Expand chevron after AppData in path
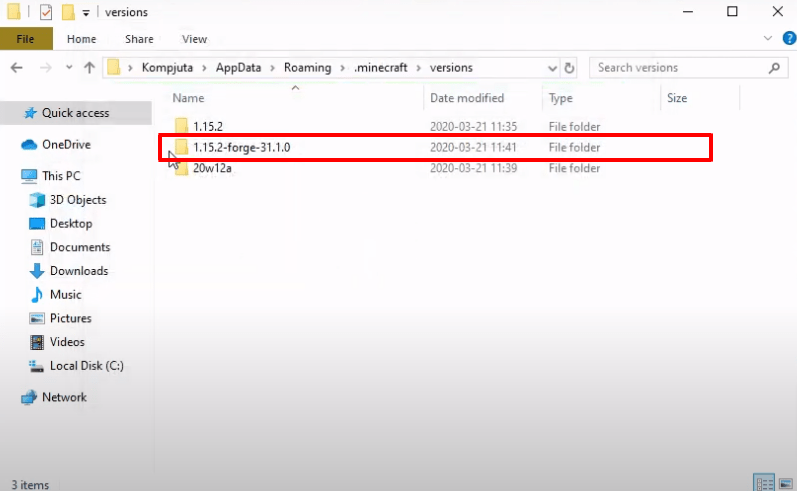Screen dimensions: 797x491 [272, 68]
